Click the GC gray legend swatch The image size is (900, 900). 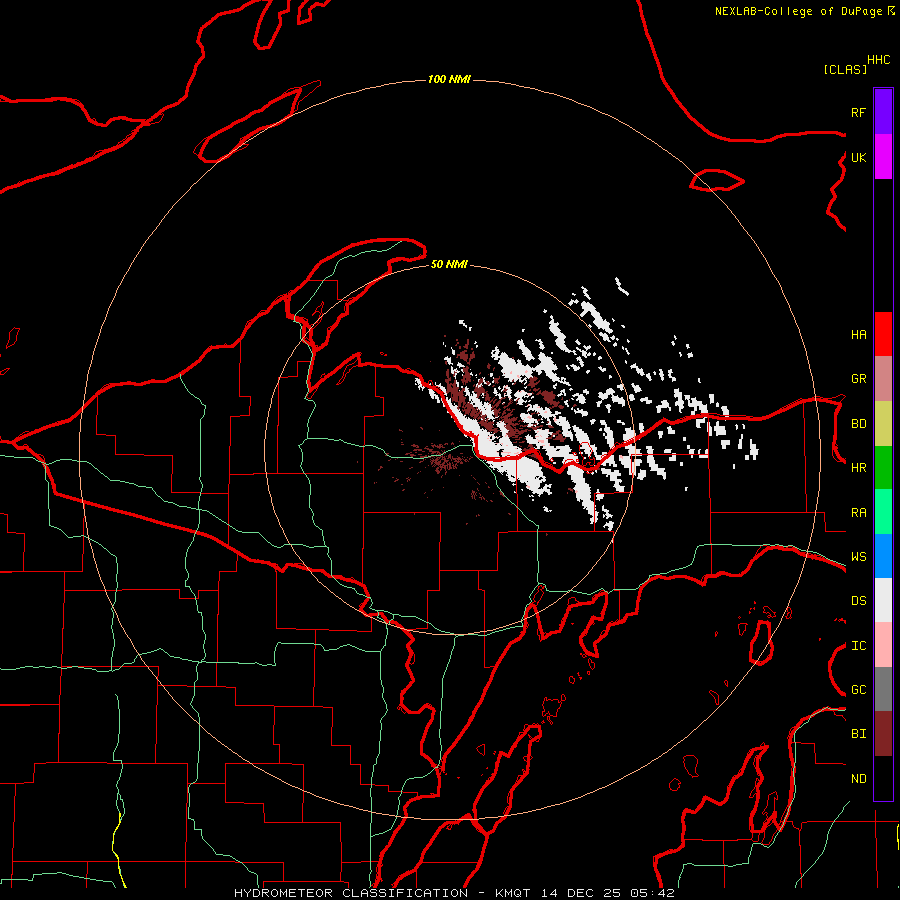883,689
